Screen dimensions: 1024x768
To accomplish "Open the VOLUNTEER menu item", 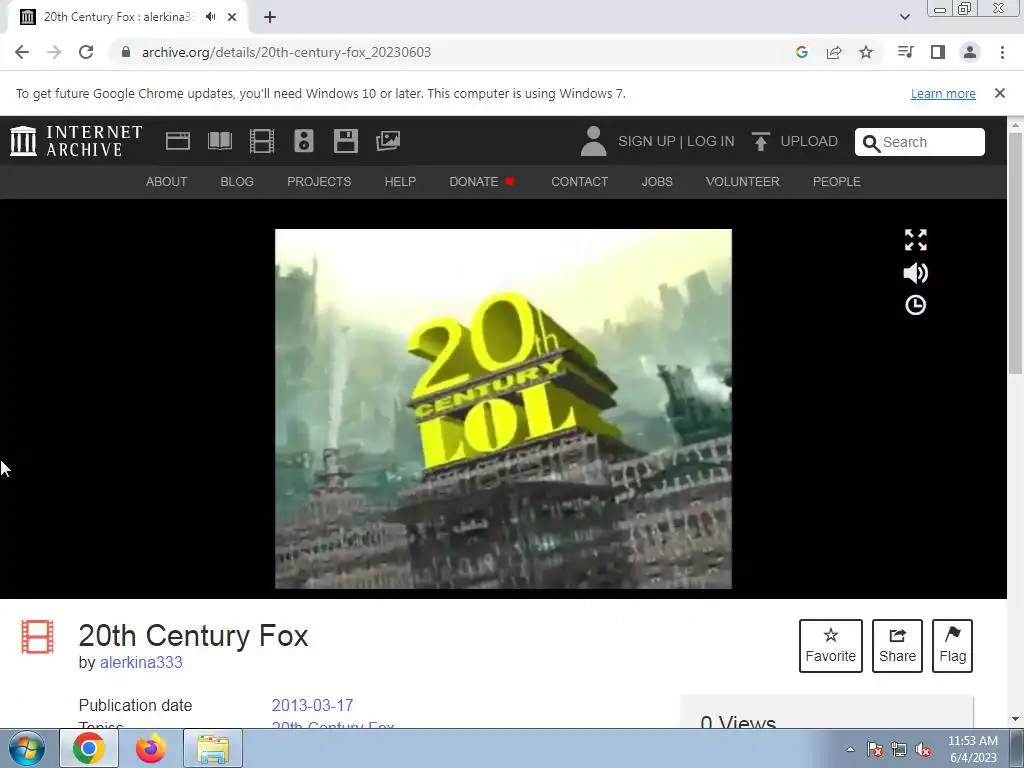I will pos(743,182).
